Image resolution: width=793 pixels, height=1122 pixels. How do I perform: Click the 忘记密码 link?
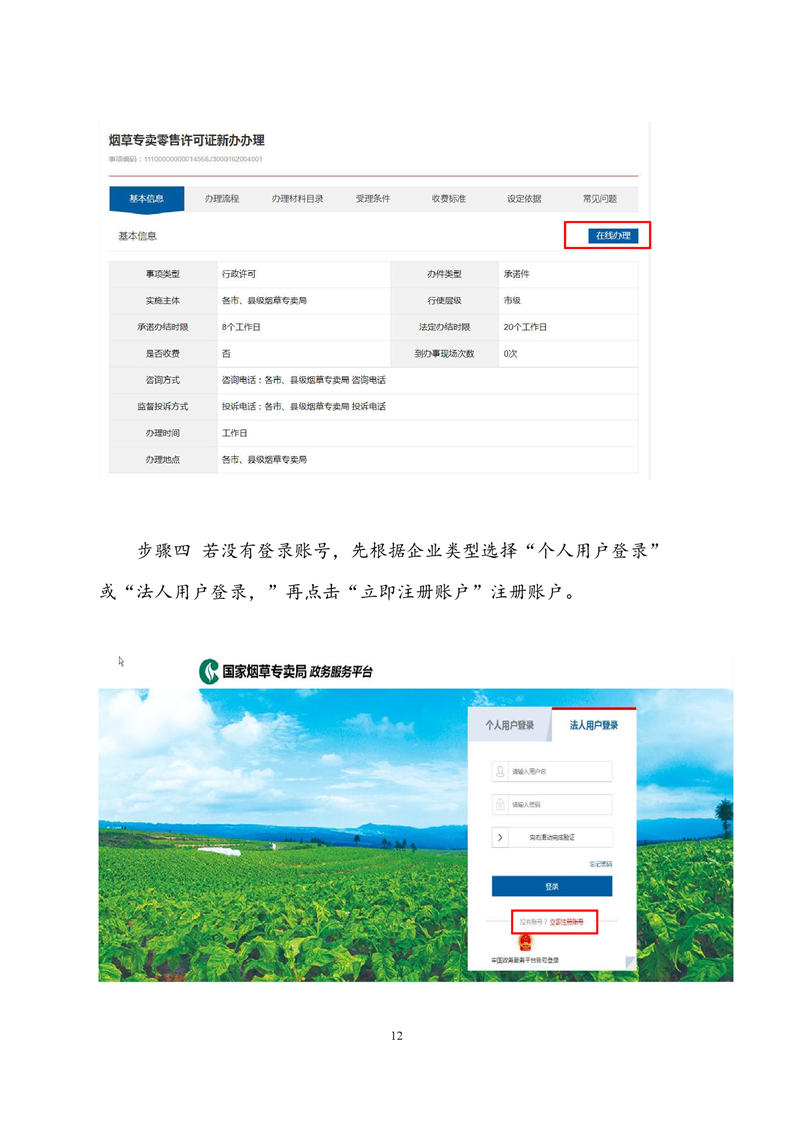tap(600, 864)
